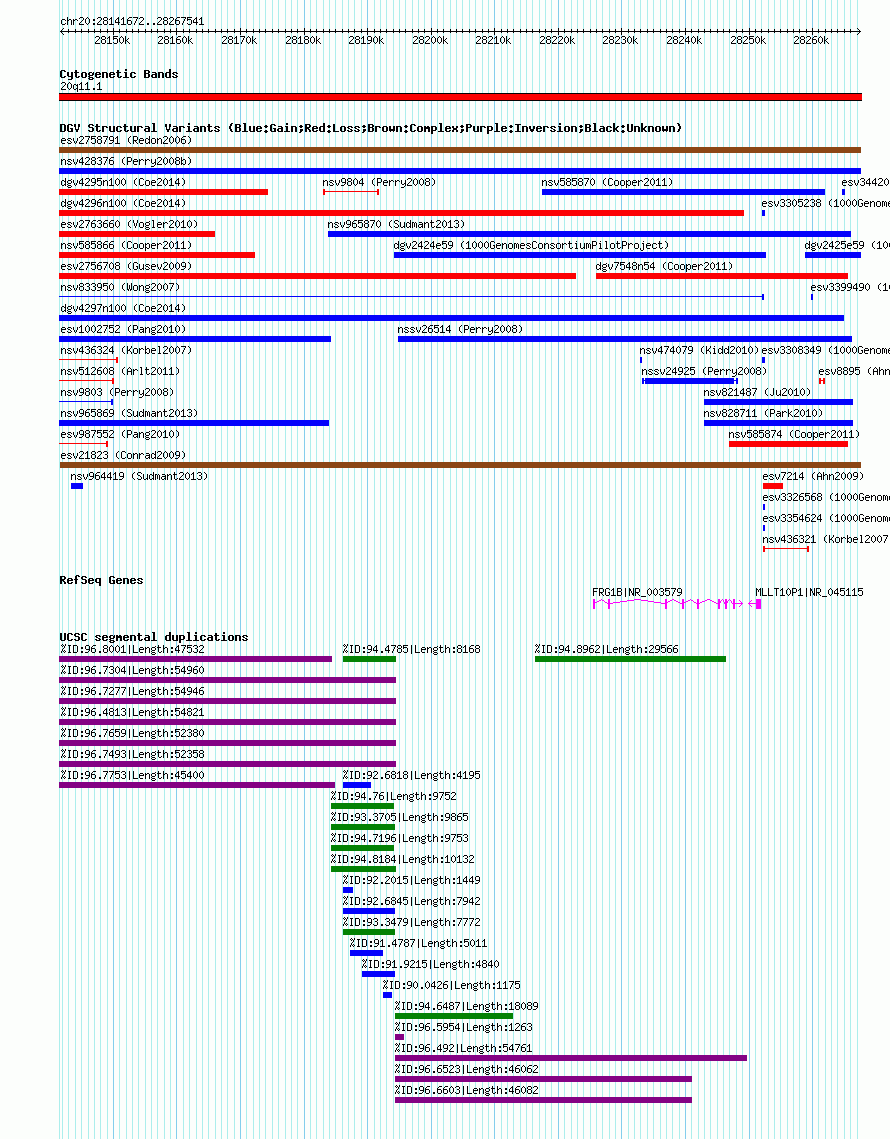Select duplication %ID:96.7304 Length:54960

tap(227, 681)
